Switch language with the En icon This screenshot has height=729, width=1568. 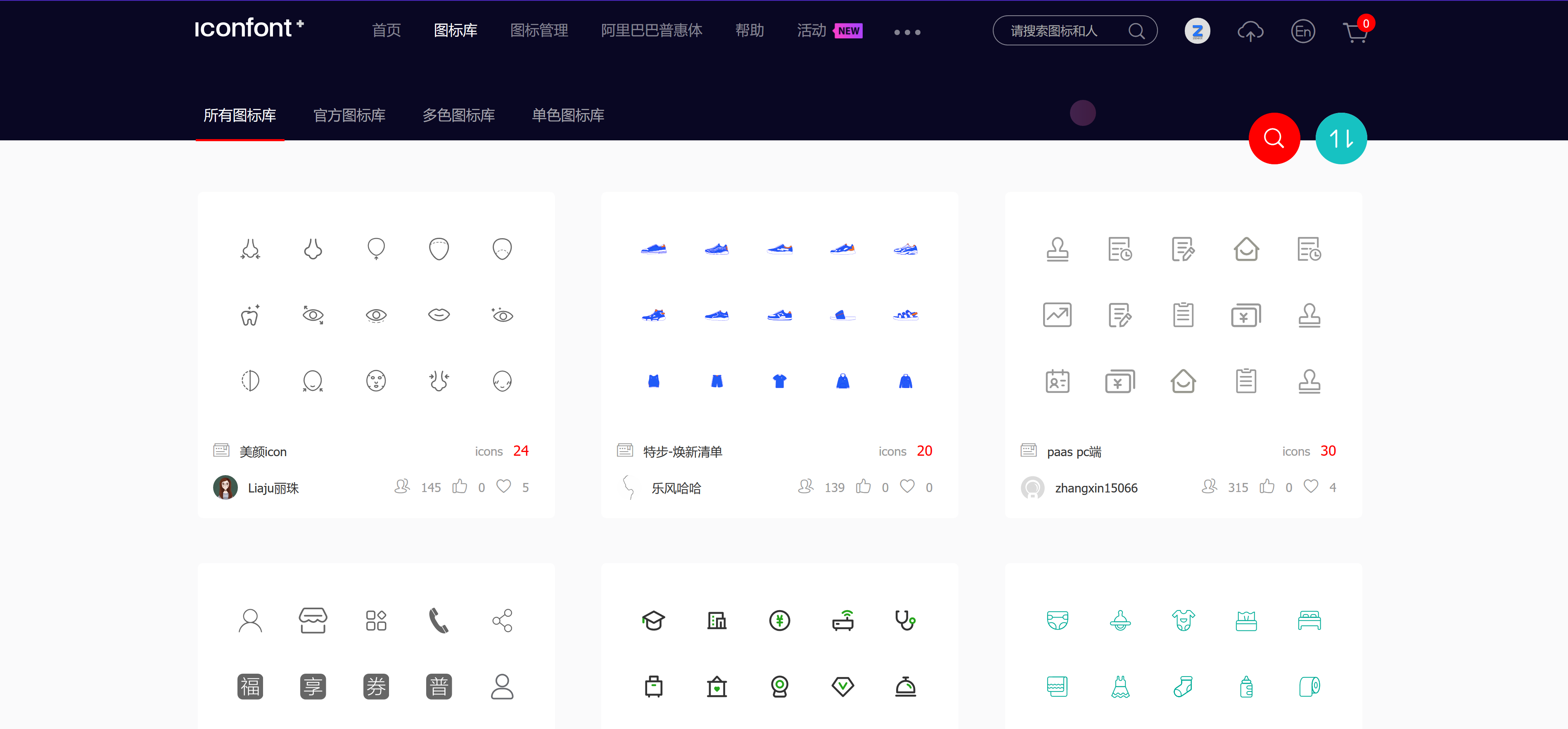tap(1302, 31)
